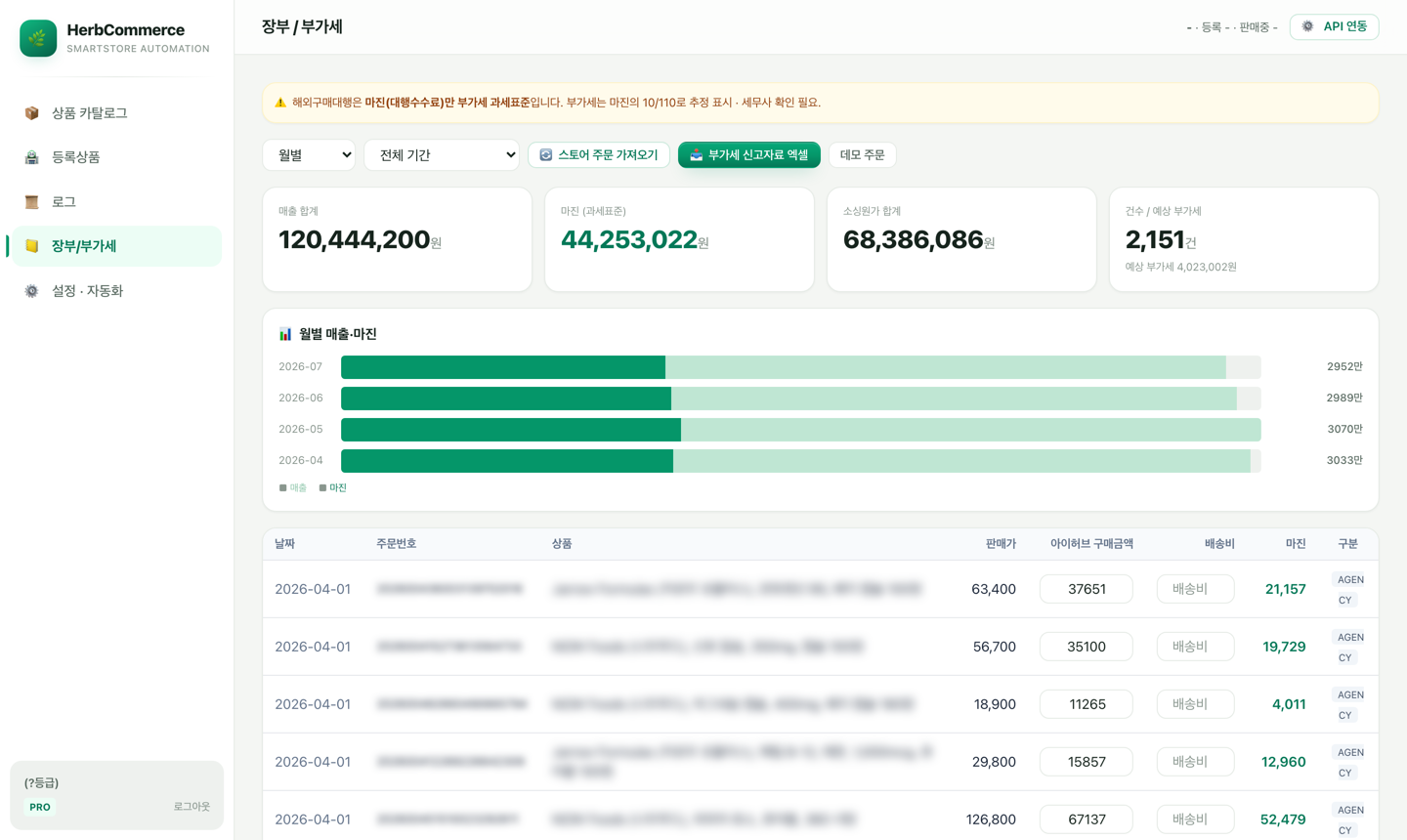The width and height of the screenshot is (1407, 840).
Task: Go to 등록상품 page
Action: coord(116,157)
